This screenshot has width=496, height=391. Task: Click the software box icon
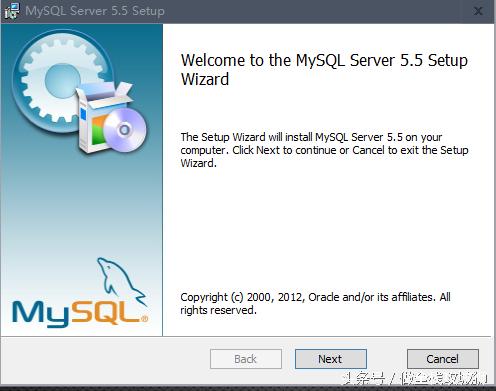tap(100, 117)
